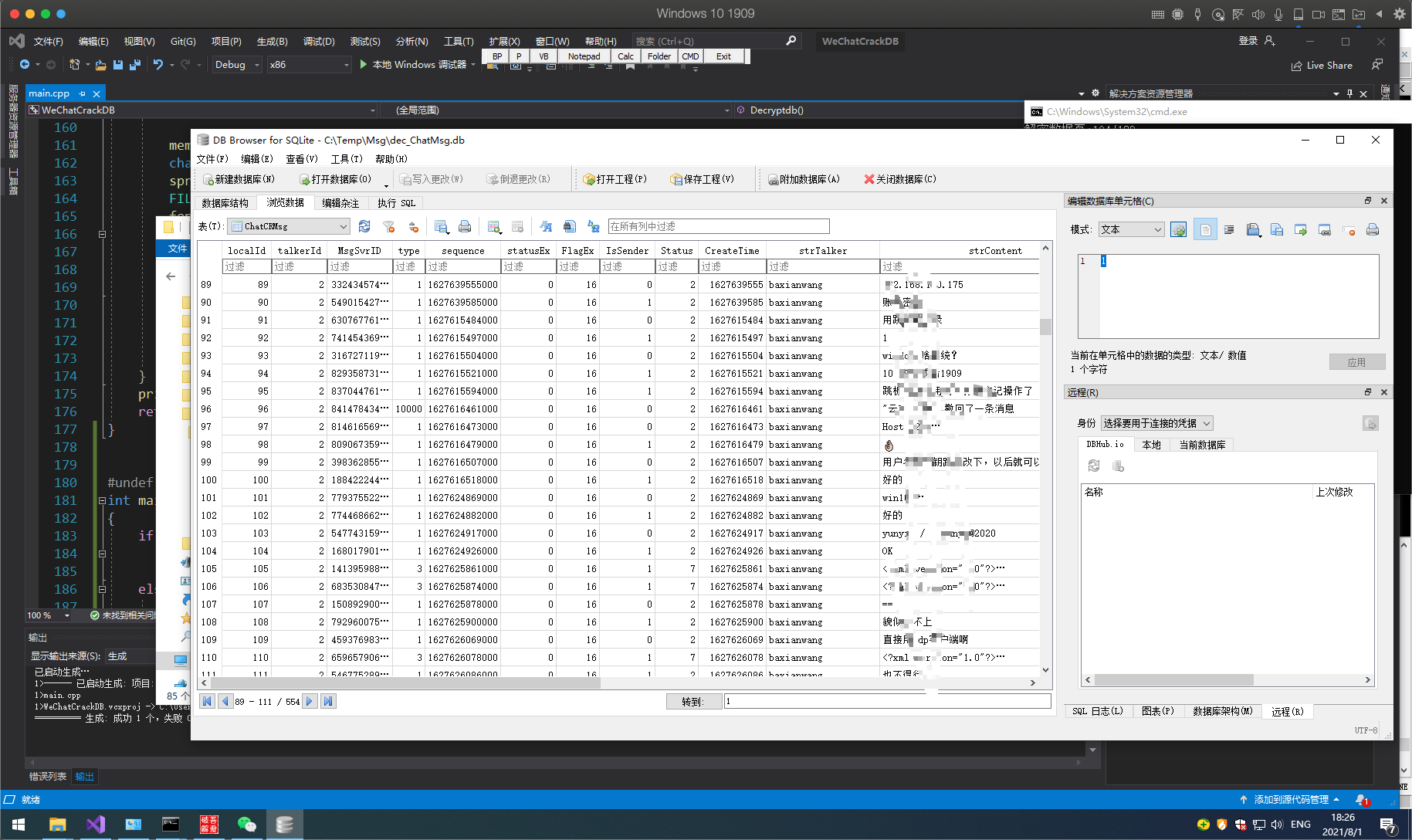Switch to Local (本地) tab in Remote panel
Image resolution: width=1412 pixels, height=840 pixels.
pos(1151,445)
